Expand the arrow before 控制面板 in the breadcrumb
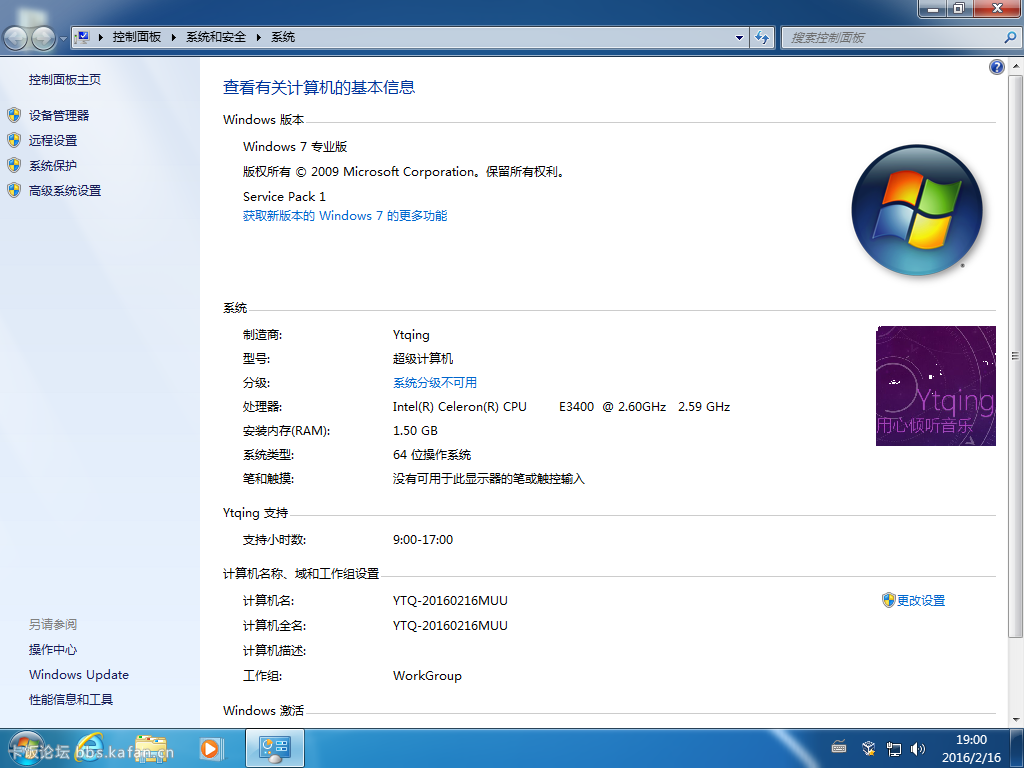The image size is (1024, 768). pyautogui.click(x=101, y=37)
